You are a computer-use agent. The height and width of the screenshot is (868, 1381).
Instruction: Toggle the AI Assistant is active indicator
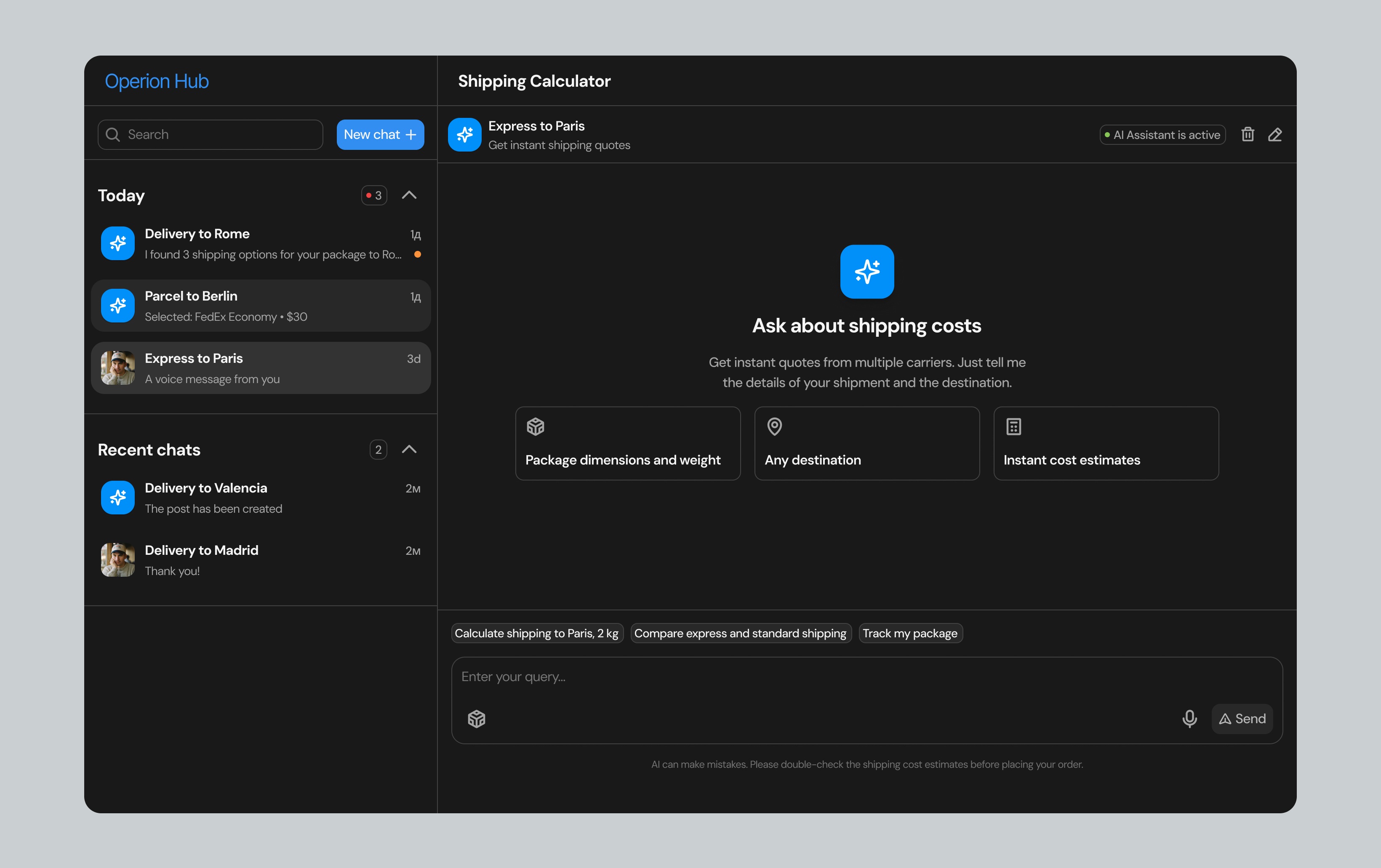pos(1162,134)
